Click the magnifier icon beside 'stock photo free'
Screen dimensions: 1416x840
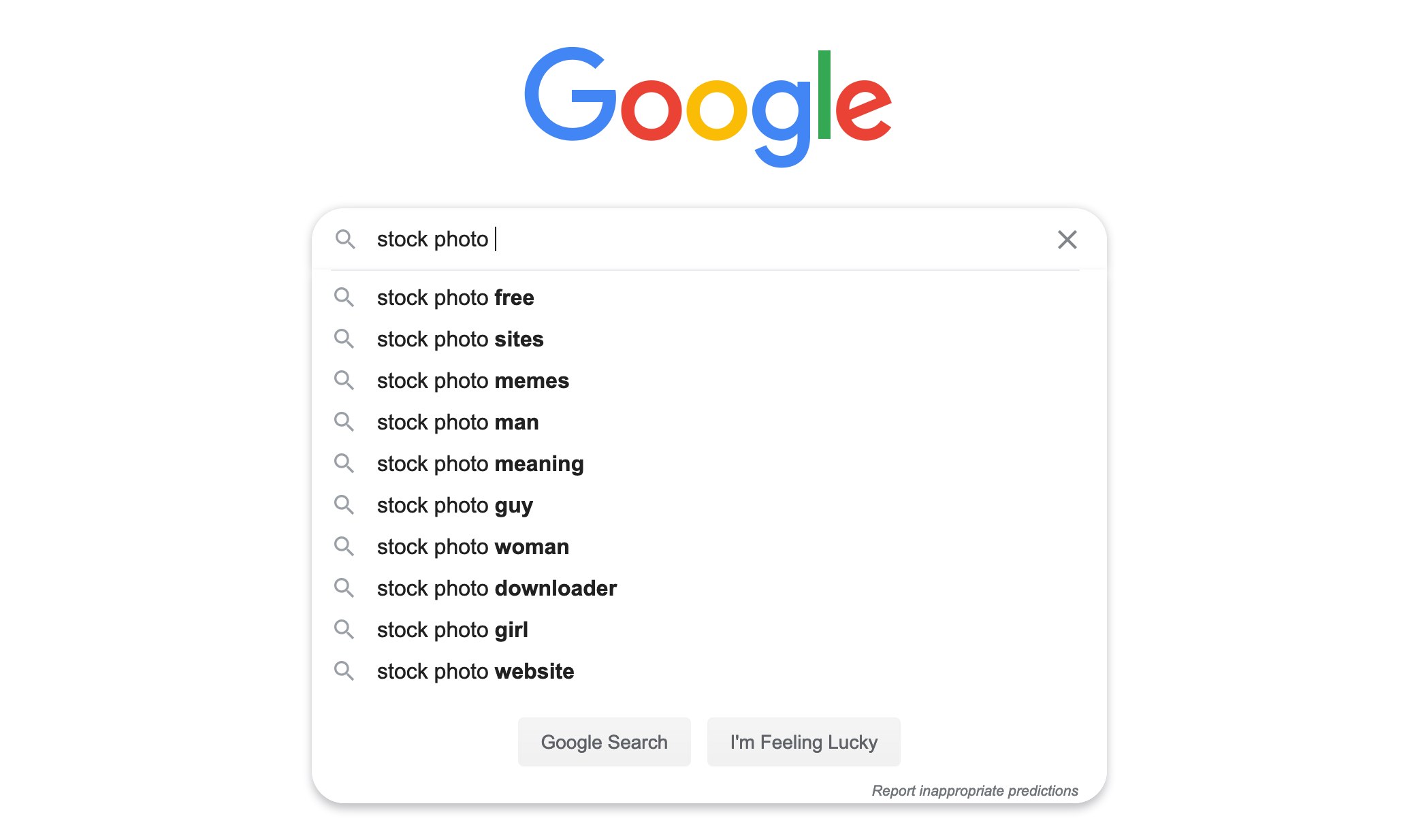[345, 297]
